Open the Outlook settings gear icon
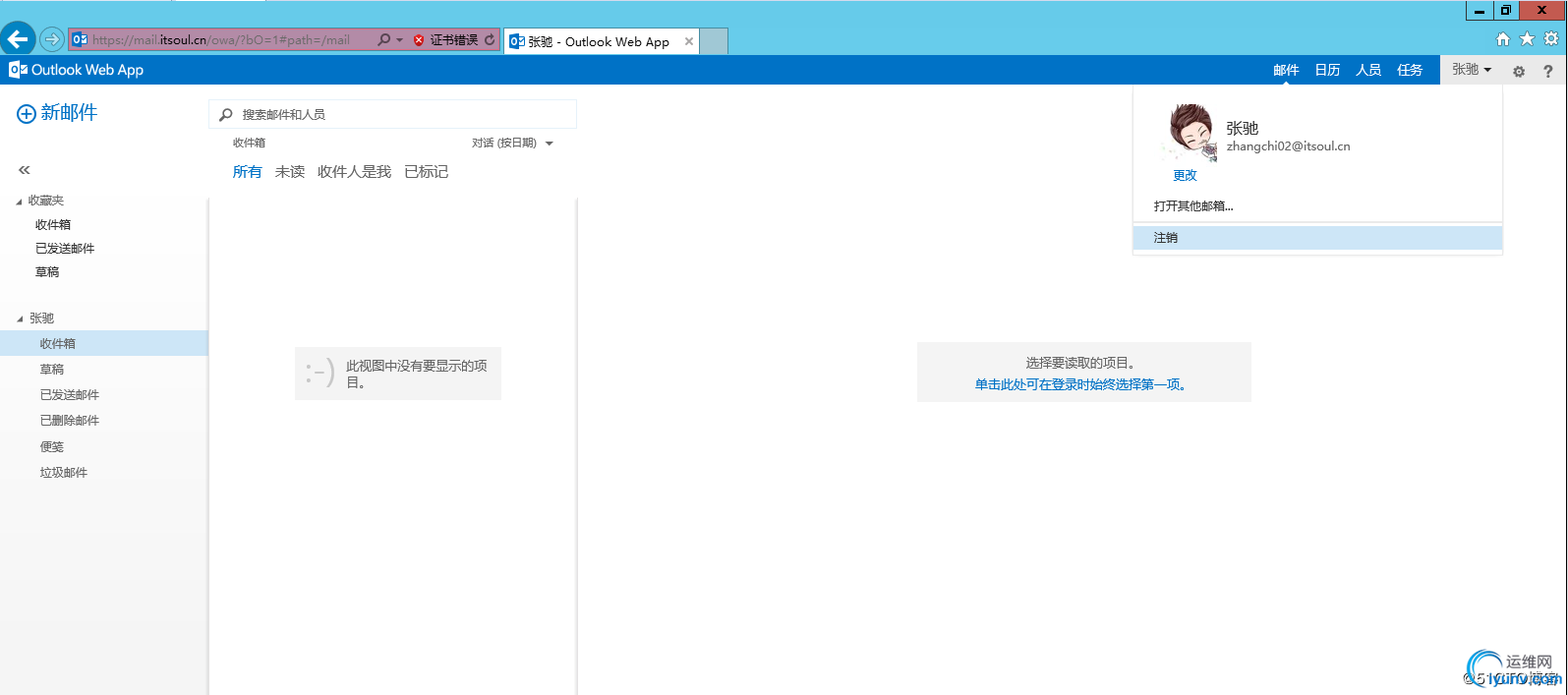The height and width of the screenshot is (695, 1568). [1519, 71]
